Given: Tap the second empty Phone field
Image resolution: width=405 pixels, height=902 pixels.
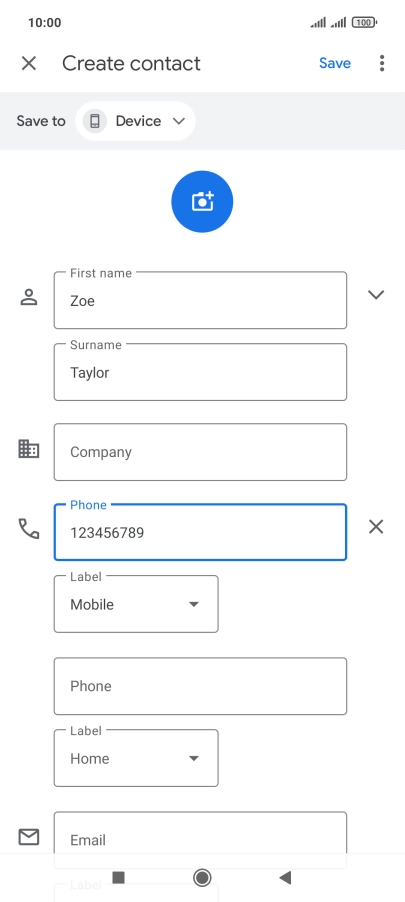Looking at the screenshot, I should click(200, 686).
